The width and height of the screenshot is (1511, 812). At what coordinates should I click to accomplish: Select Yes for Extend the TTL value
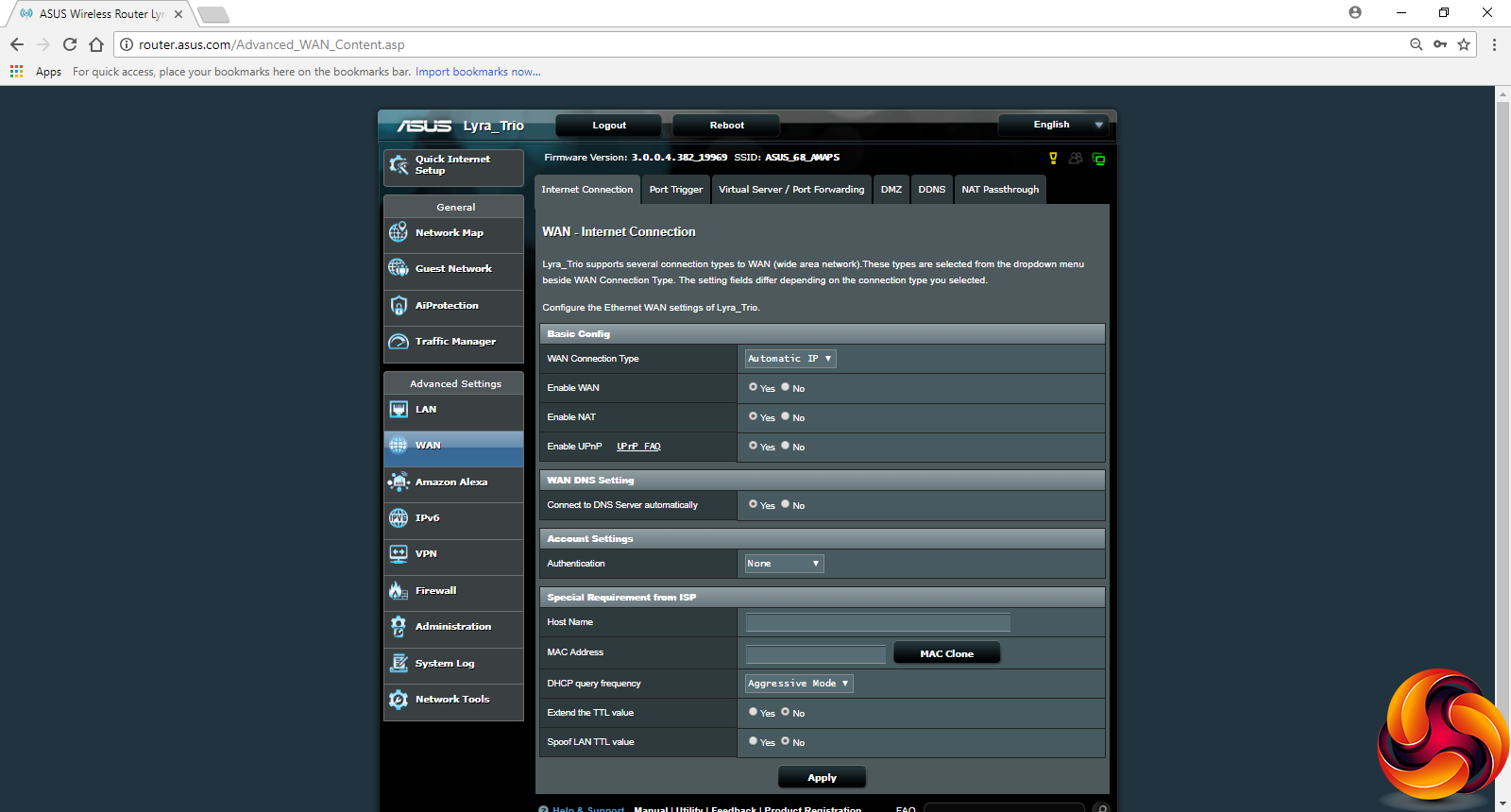(x=753, y=712)
